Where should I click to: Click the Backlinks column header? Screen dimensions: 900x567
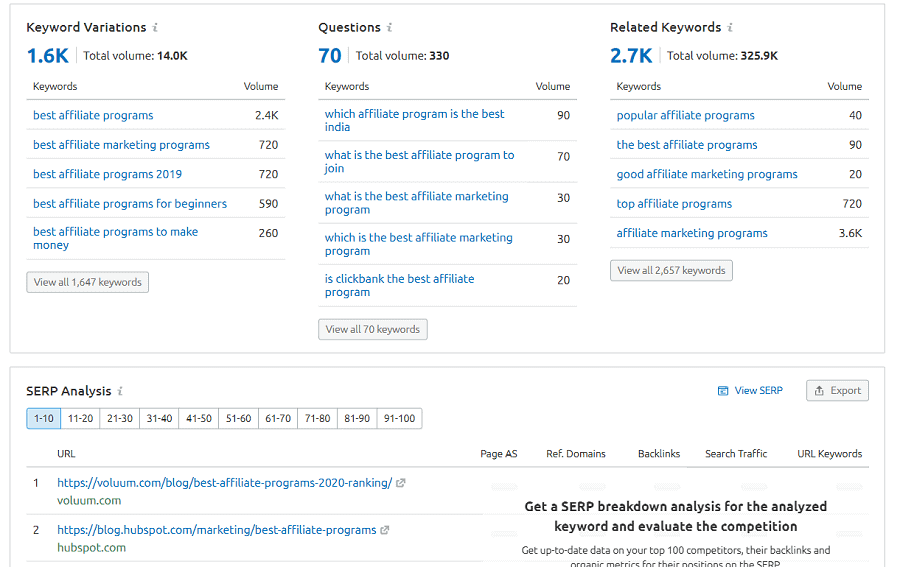(659, 454)
